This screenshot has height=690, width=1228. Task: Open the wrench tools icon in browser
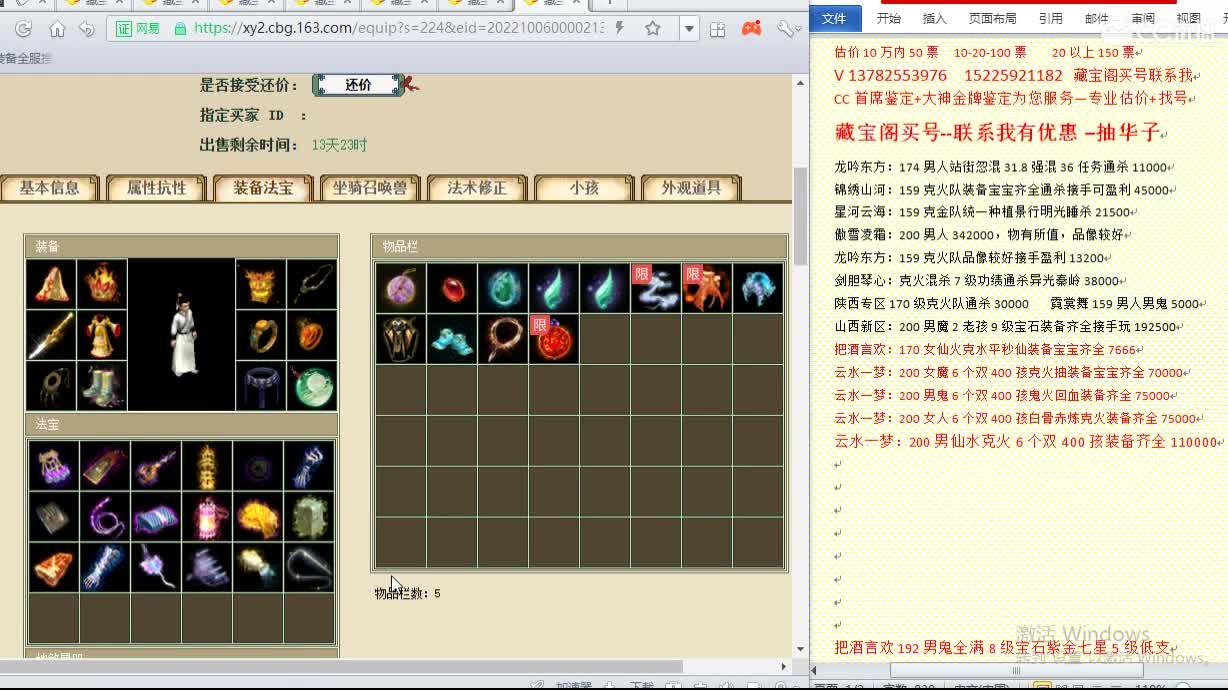click(x=785, y=29)
